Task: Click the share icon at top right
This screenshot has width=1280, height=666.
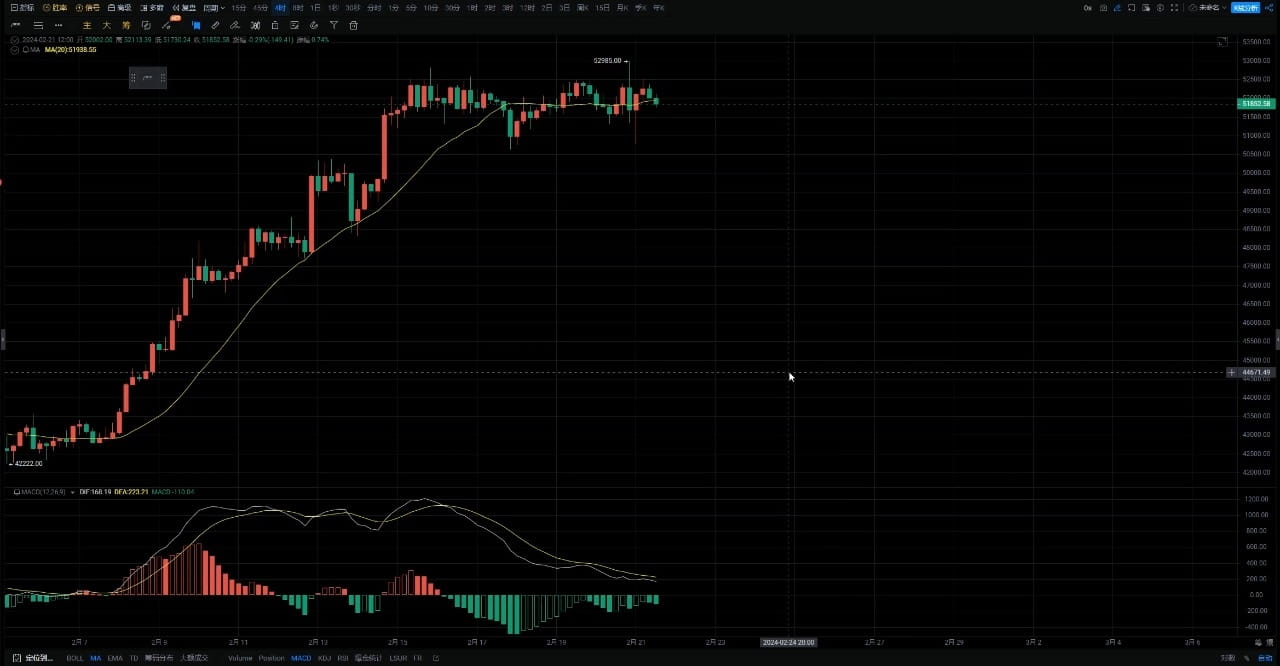Action: click(x=1269, y=8)
